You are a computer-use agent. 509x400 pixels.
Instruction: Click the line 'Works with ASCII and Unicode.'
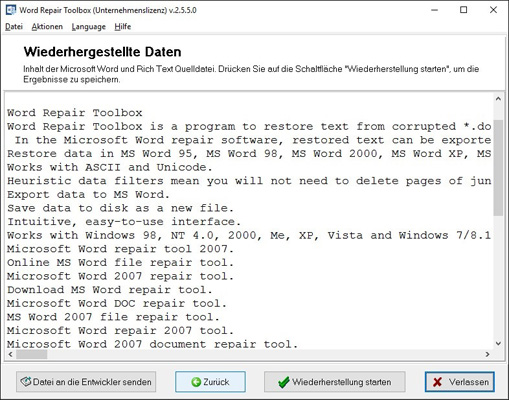(x=110, y=167)
